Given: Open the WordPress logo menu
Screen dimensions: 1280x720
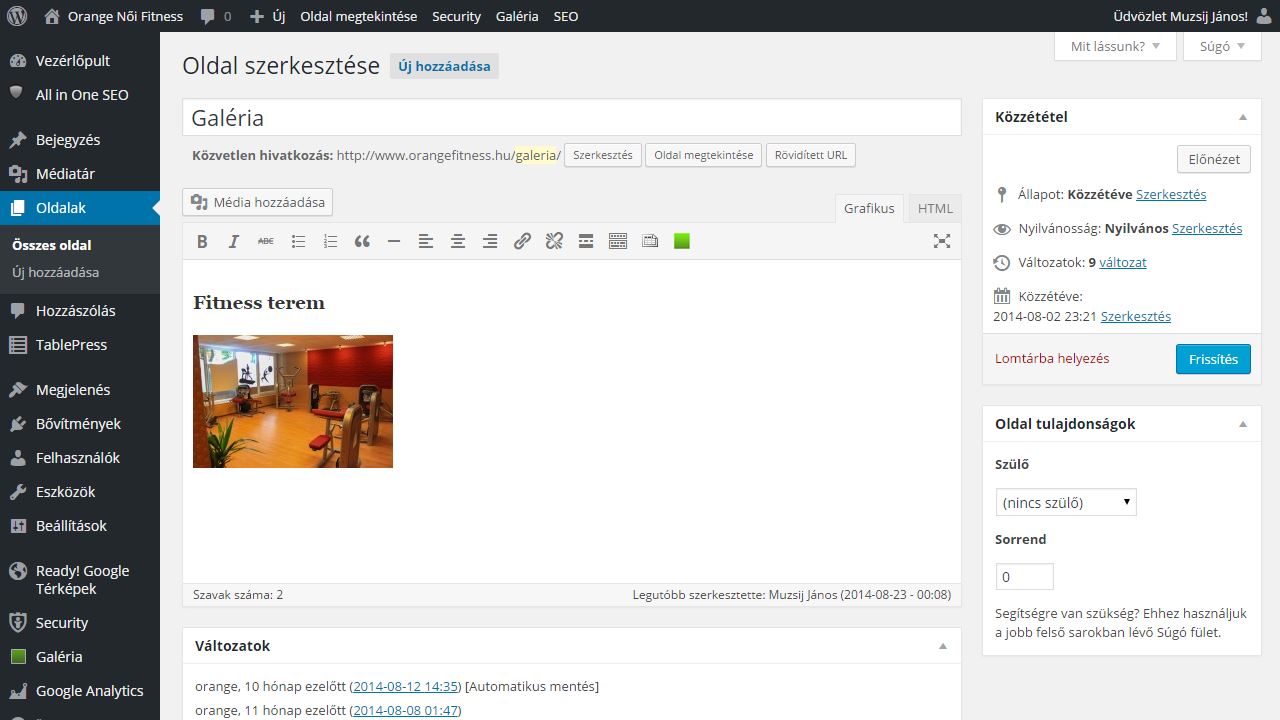Looking at the screenshot, I should pyautogui.click(x=16, y=16).
